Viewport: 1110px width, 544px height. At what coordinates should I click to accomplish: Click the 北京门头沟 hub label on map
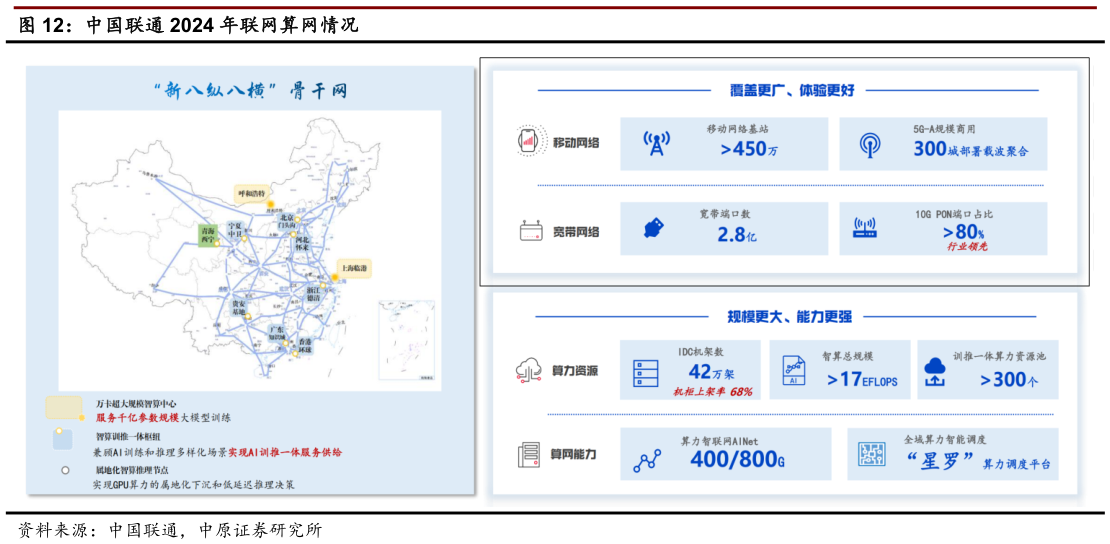[x=287, y=220]
